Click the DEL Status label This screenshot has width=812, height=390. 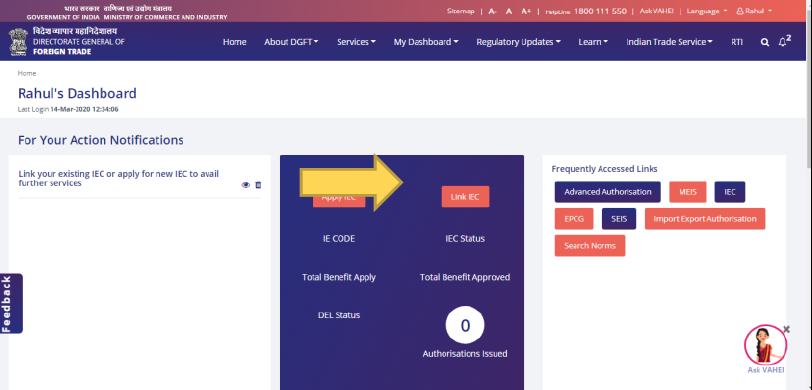339,315
